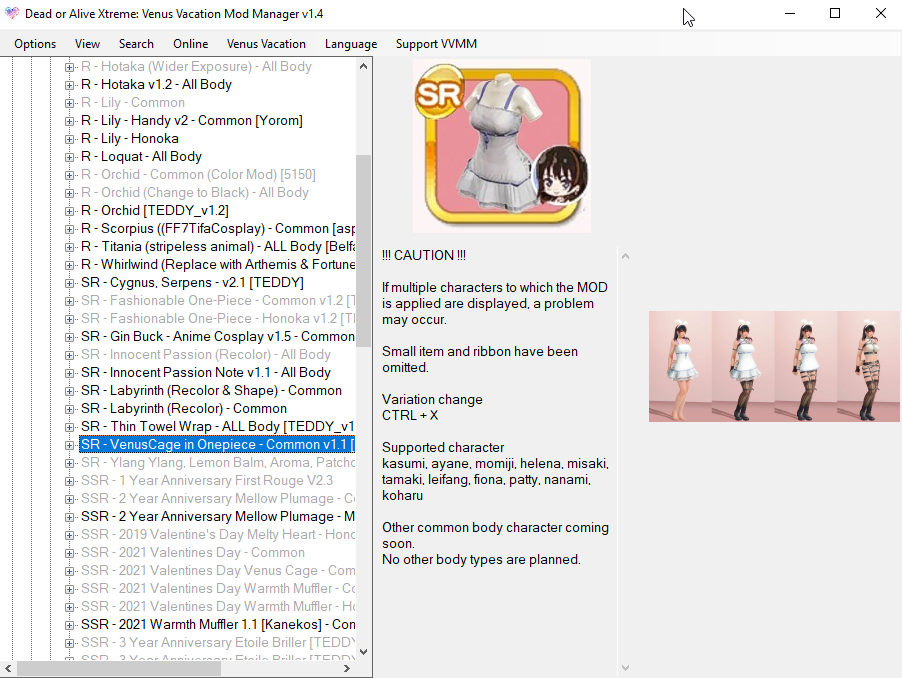Select SR - Fashionable One-Piece - Honoka v1.2
Image resolution: width=902 pixels, height=678 pixels.
point(217,319)
